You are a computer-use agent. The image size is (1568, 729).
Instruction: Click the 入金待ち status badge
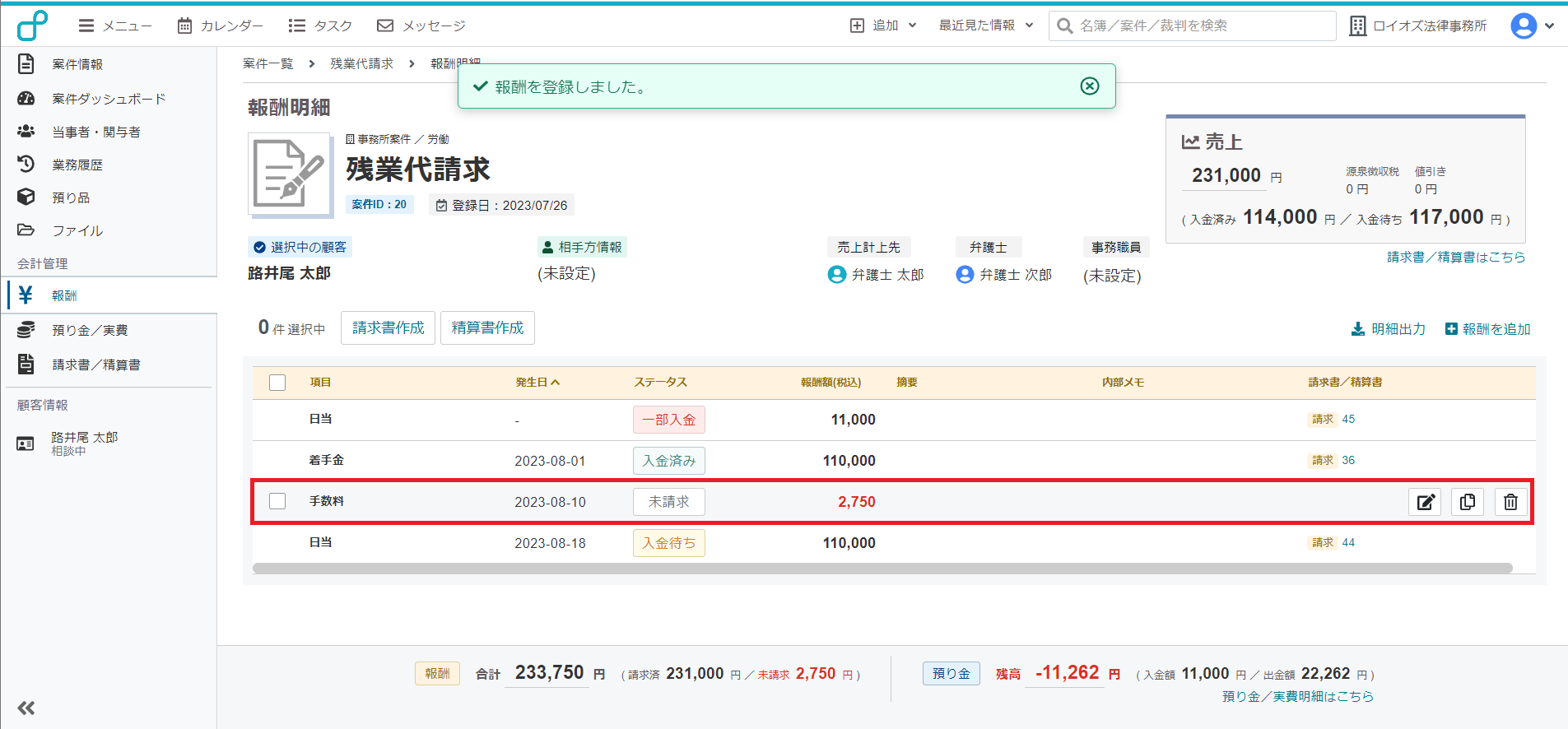click(x=668, y=543)
